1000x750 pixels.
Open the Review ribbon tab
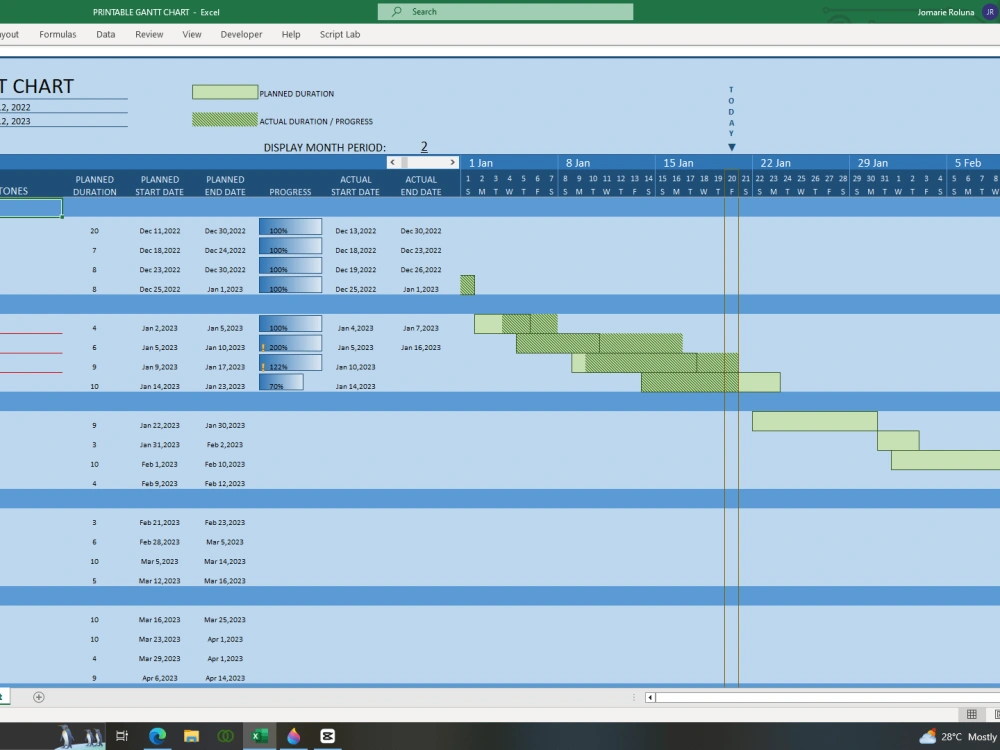pos(149,34)
